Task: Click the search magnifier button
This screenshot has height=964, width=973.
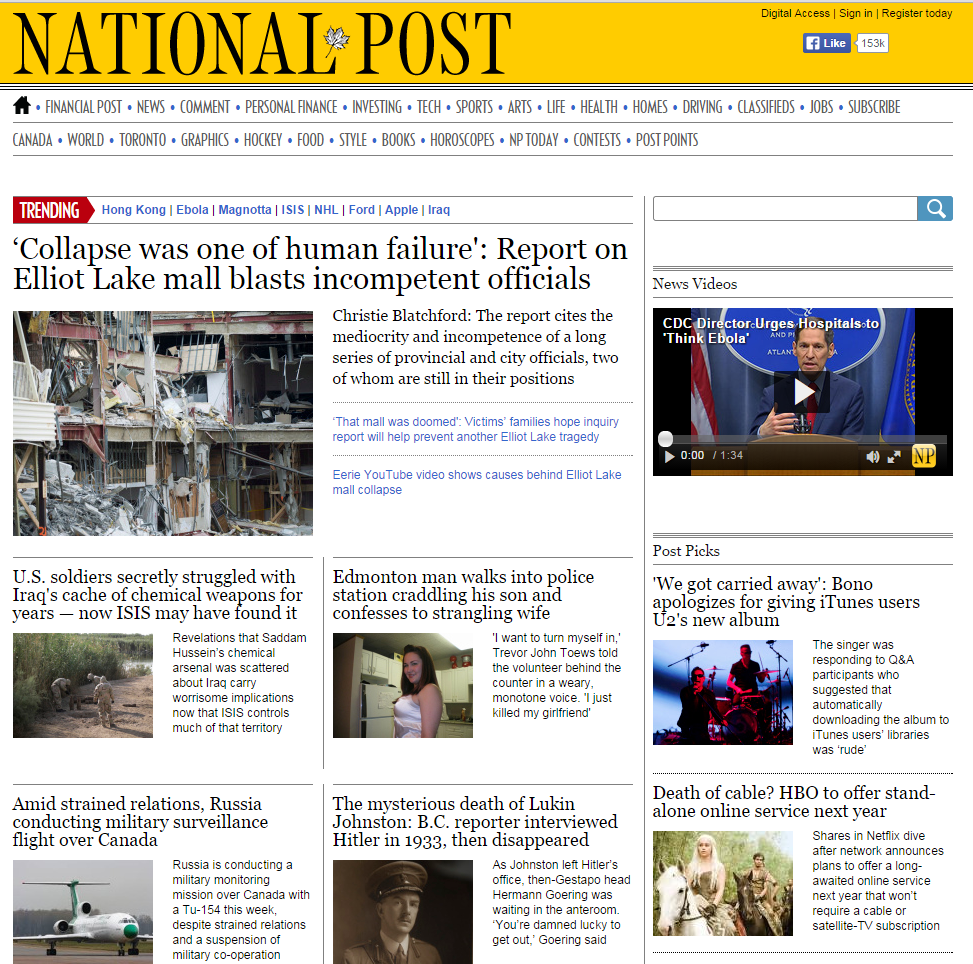Action: click(935, 209)
